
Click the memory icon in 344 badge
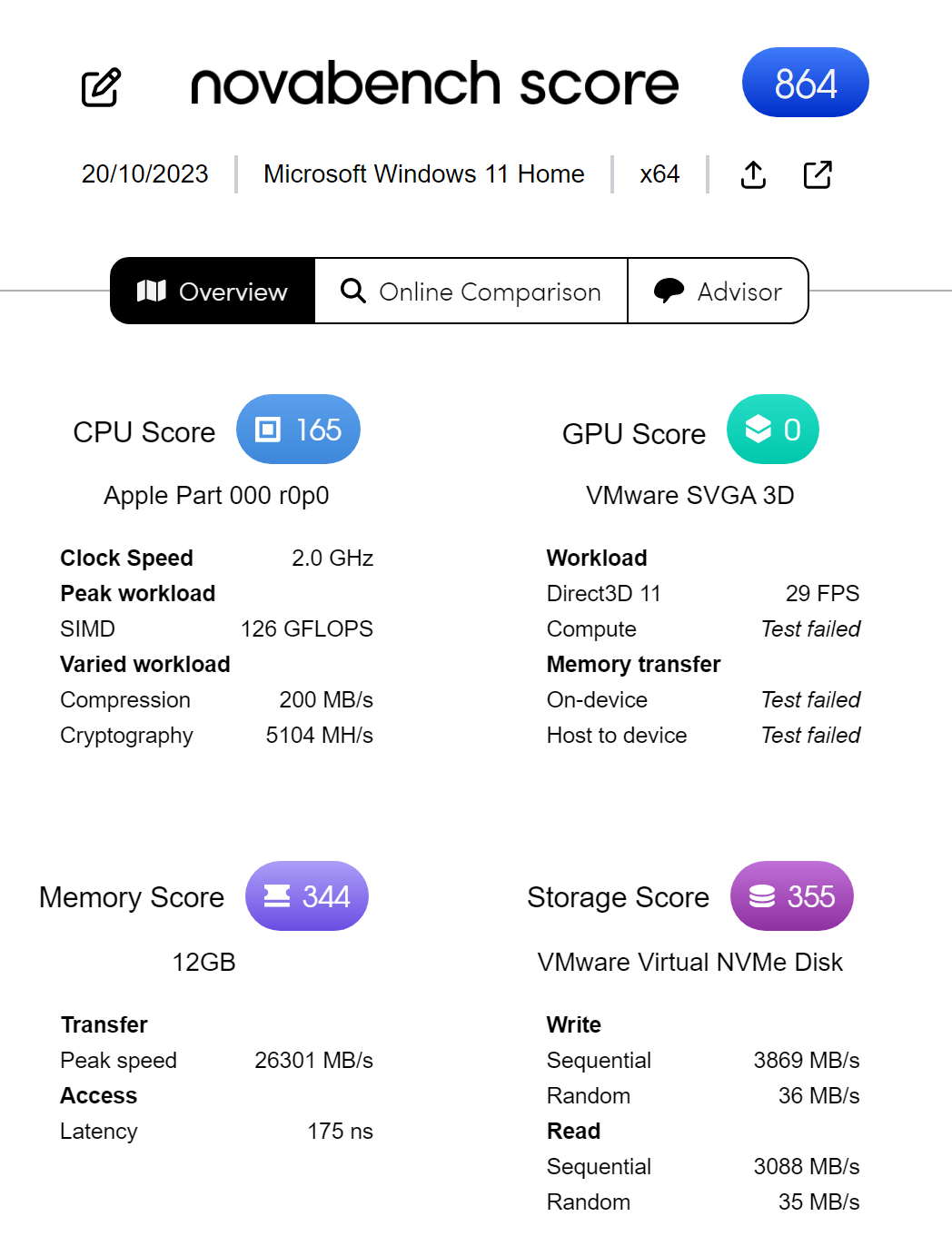(x=277, y=896)
